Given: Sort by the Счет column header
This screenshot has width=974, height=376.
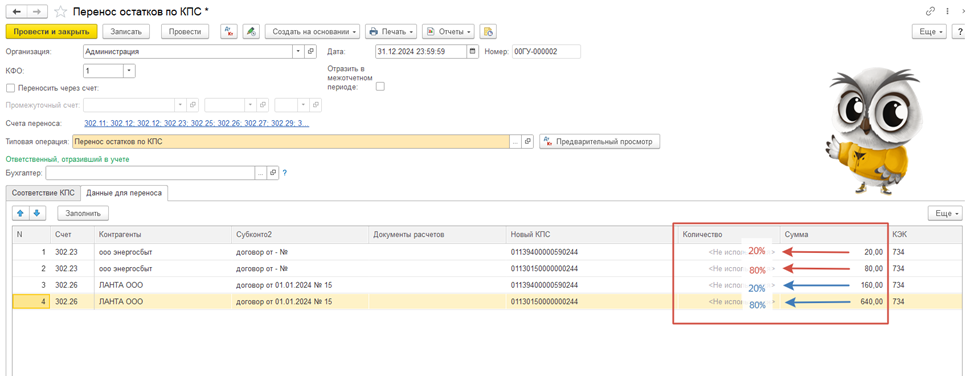Looking at the screenshot, I should (71, 234).
